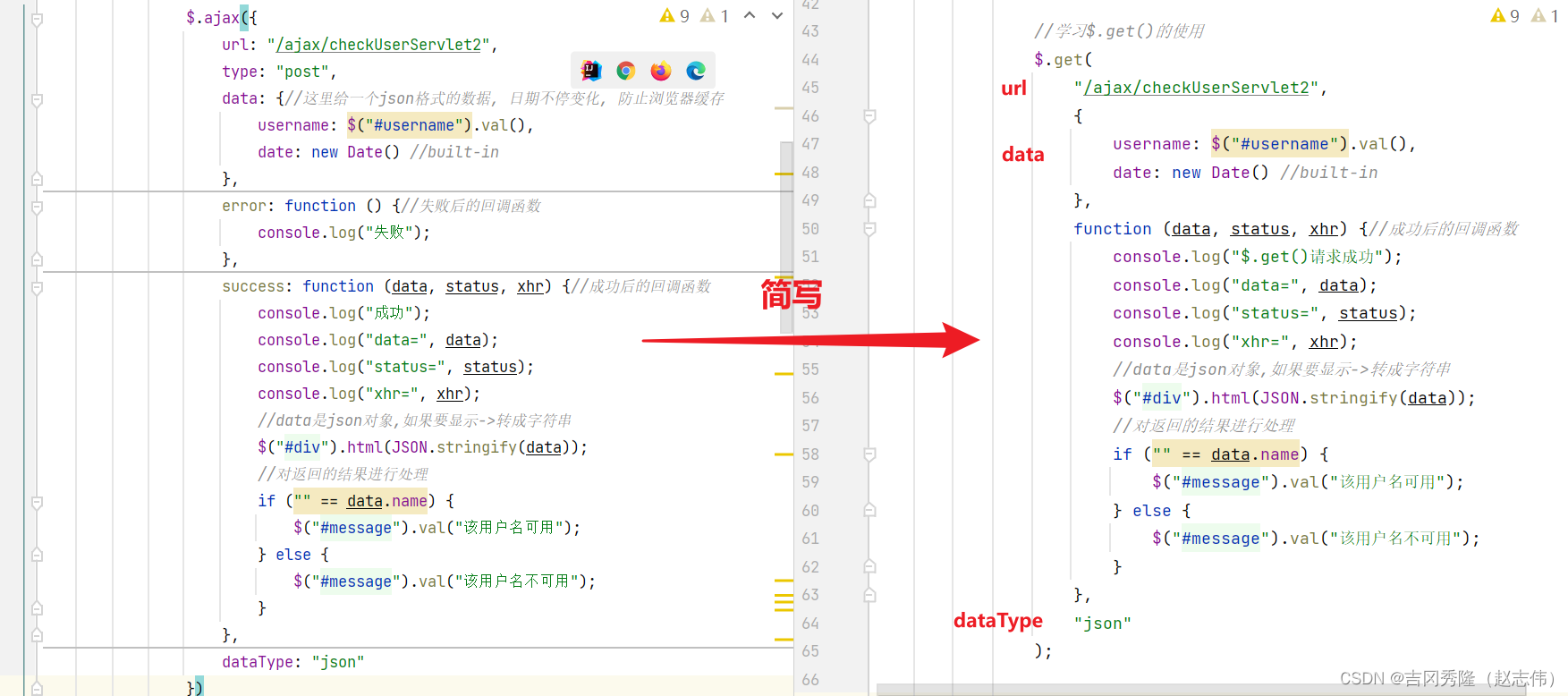This screenshot has height=696, width=1568.
Task: Click the 'error' keyword in $.ajax options
Action: [x=244, y=206]
